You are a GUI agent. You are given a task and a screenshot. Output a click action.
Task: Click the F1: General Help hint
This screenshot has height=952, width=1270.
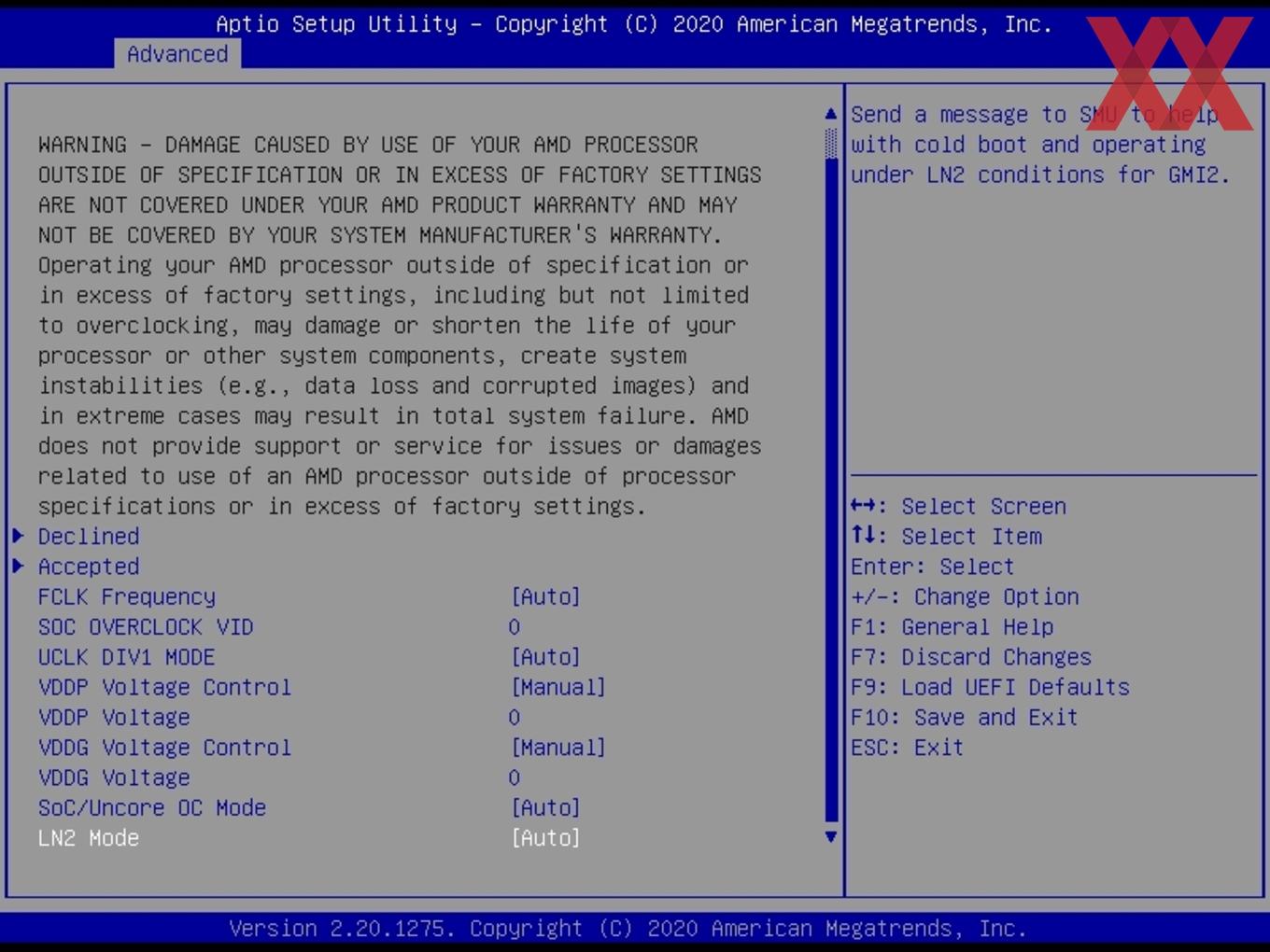click(x=952, y=627)
